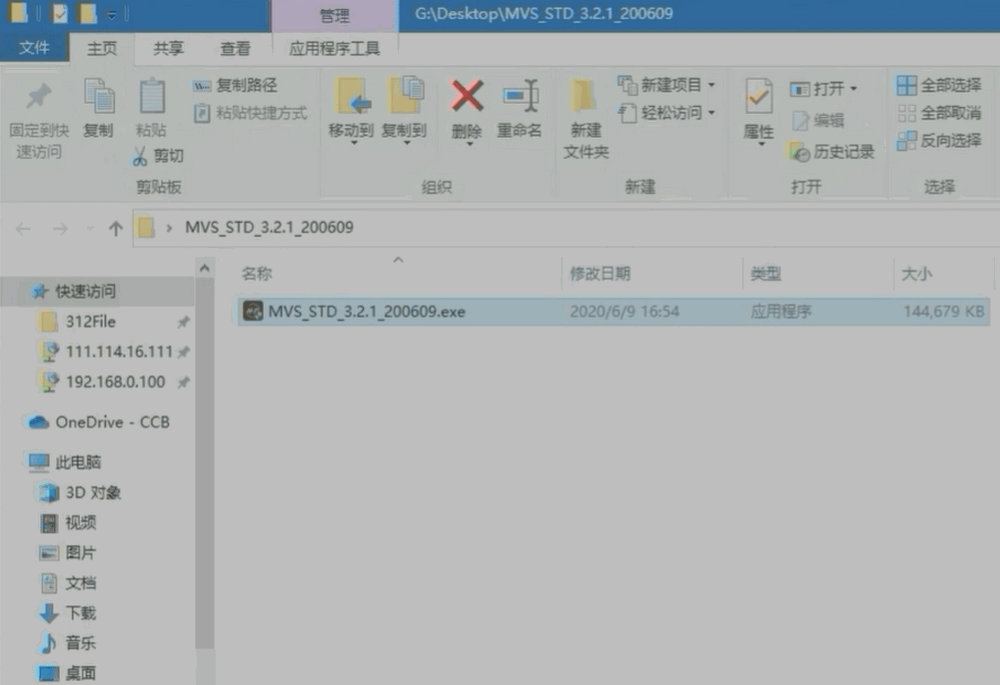The image size is (1000, 685).
Task: Click the Copy Path button
Action: tap(236, 86)
